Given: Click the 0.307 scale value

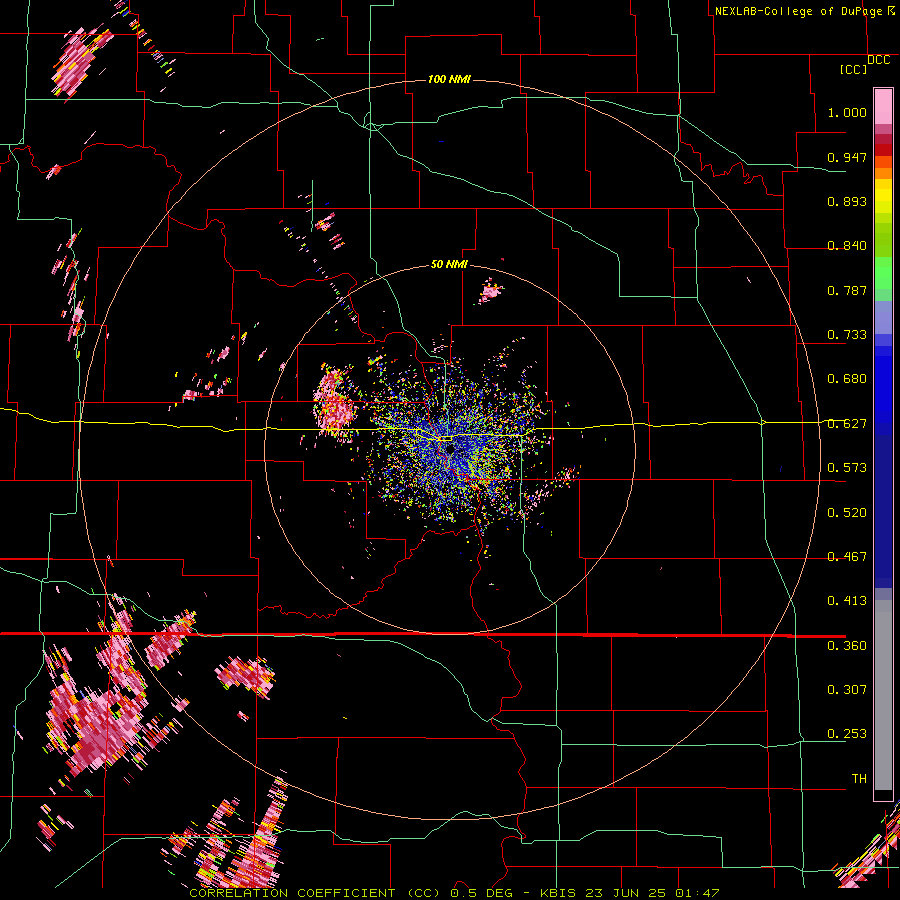Looking at the screenshot, I should pos(847,689).
